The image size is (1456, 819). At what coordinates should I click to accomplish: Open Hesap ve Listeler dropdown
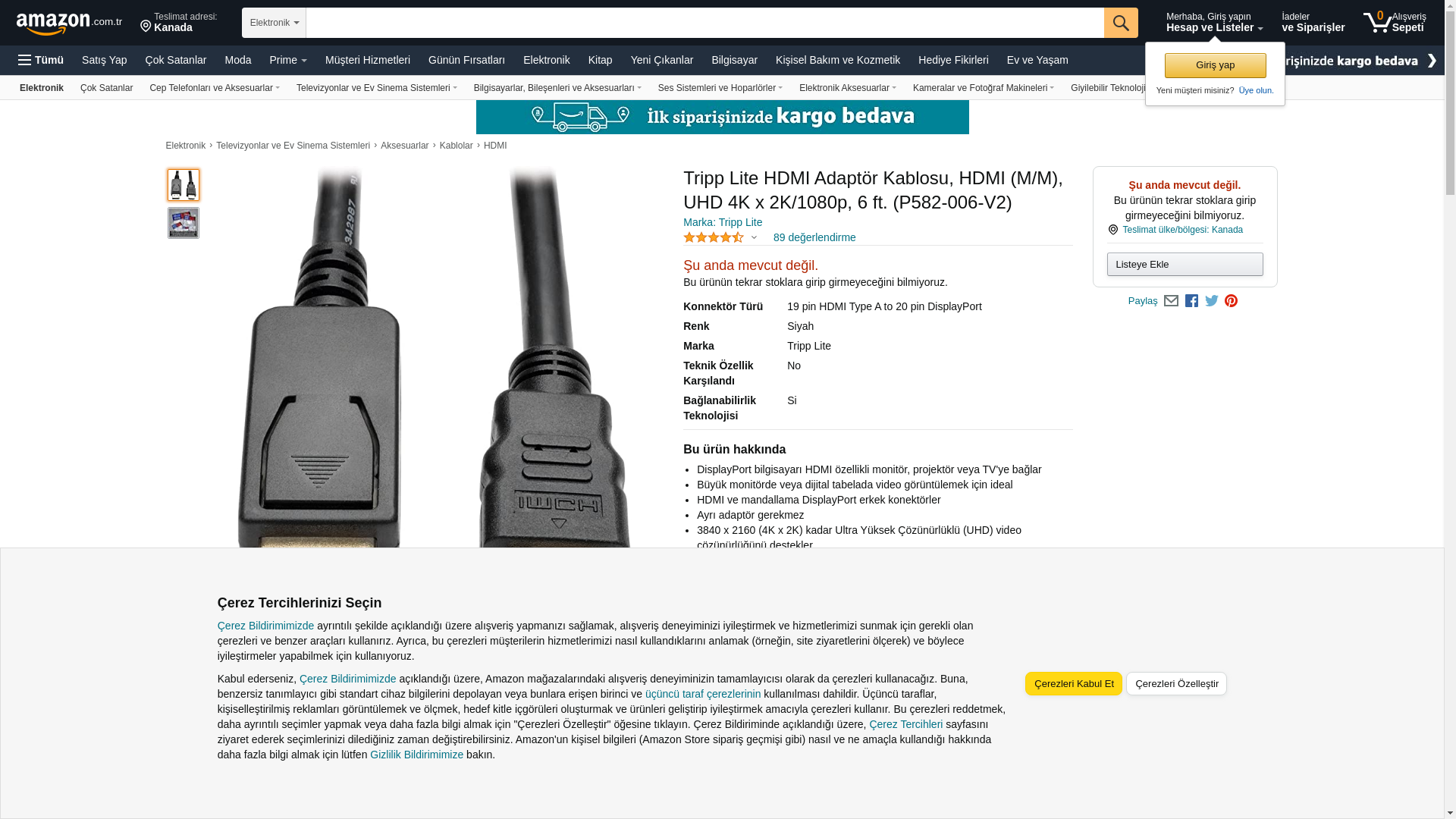[1214, 23]
